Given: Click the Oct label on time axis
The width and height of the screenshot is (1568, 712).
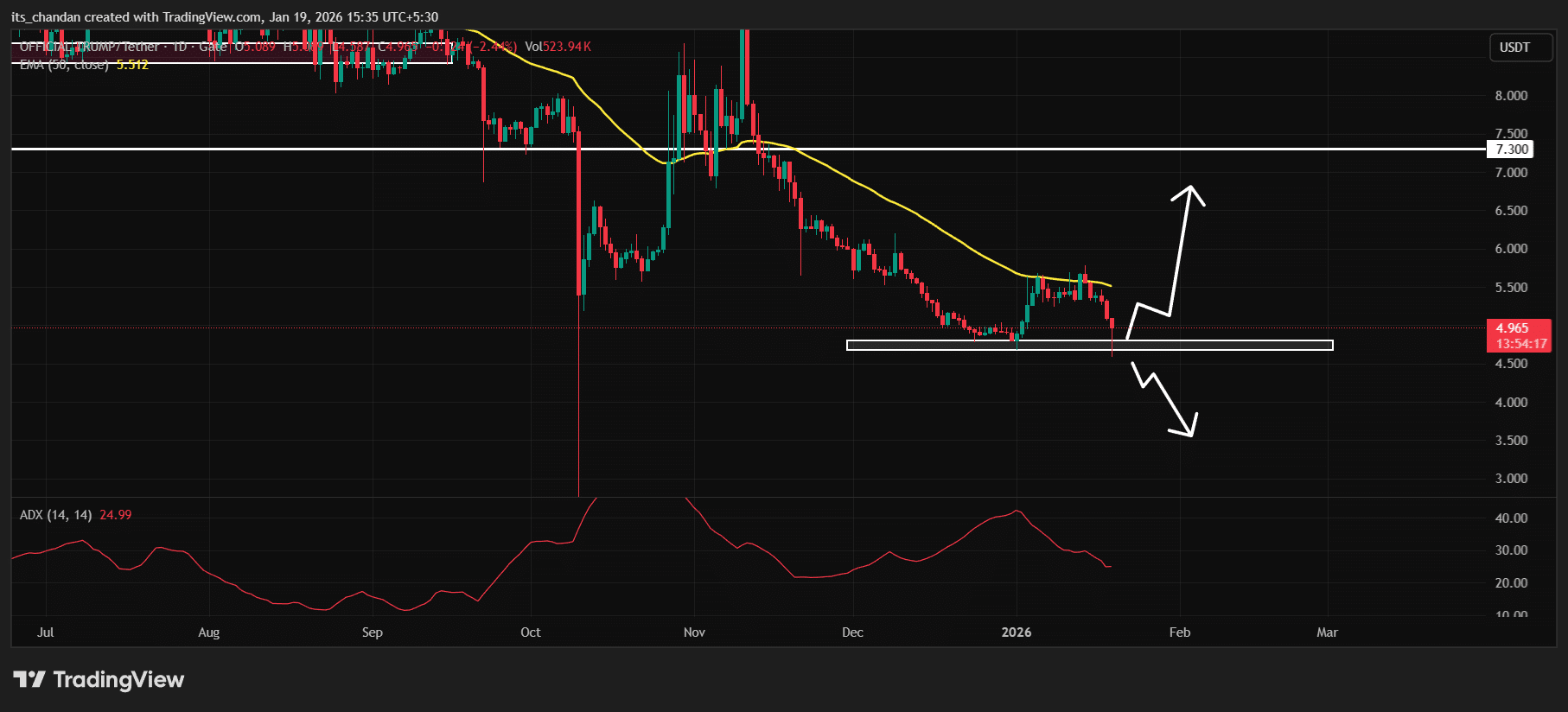Looking at the screenshot, I should pyautogui.click(x=530, y=633).
